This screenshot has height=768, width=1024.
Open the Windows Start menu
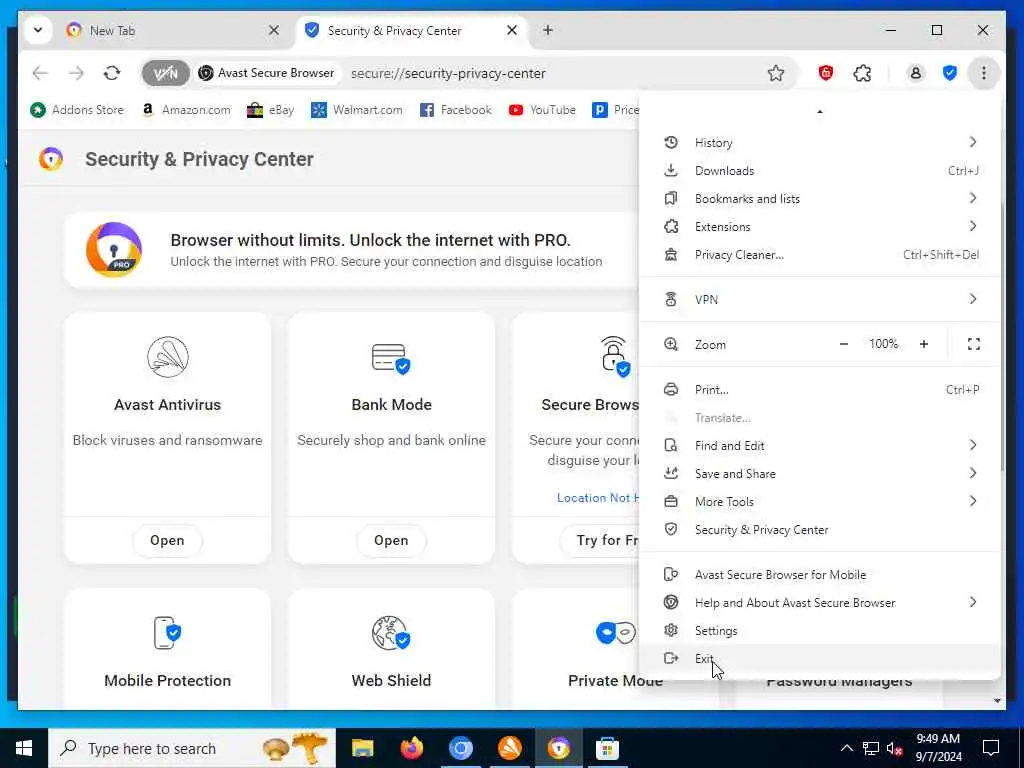24,748
